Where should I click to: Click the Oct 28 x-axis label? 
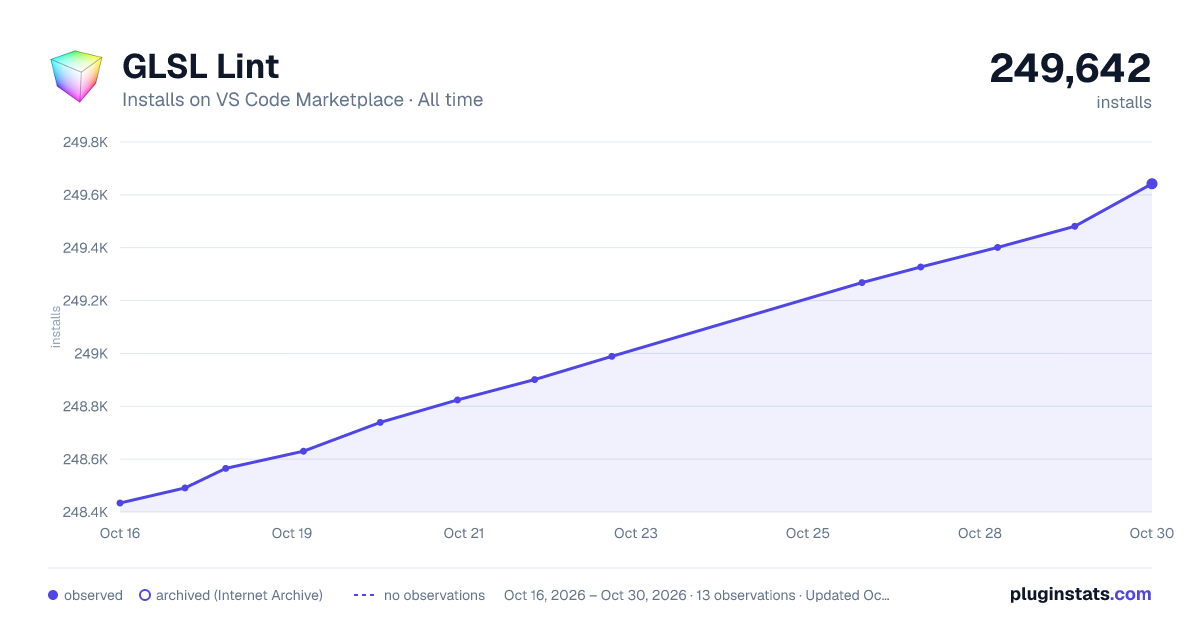(x=980, y=533)
